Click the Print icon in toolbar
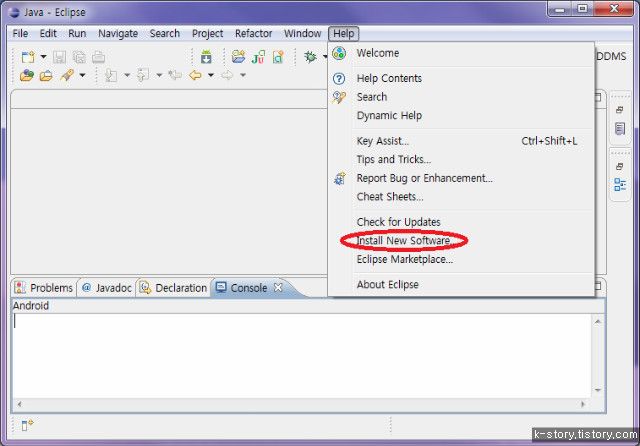This screenshot has height=446, width=640. 98,57
